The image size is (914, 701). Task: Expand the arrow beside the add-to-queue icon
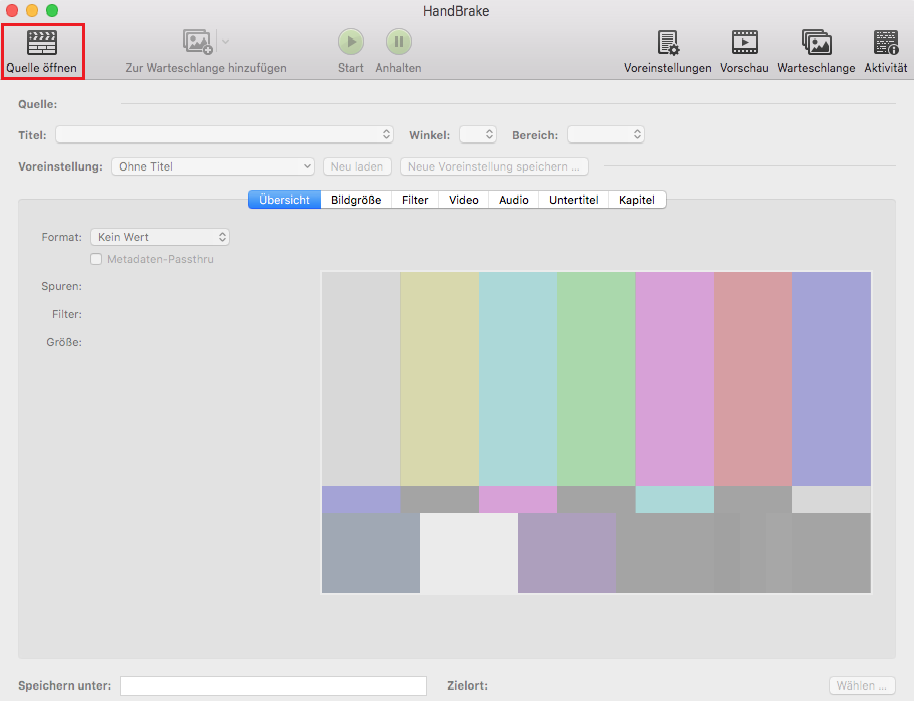225,42
